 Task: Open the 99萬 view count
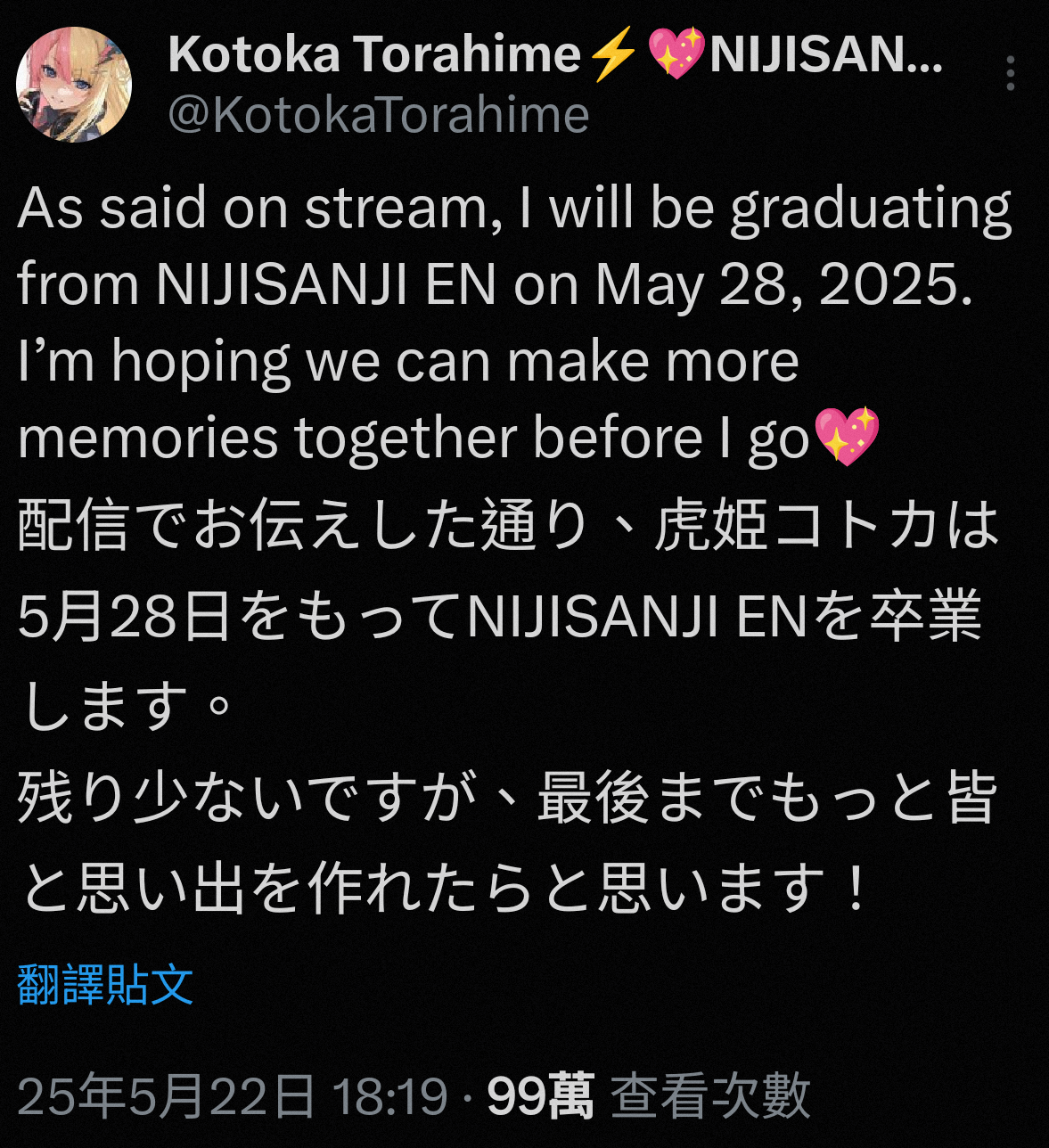coord(540,1095)
